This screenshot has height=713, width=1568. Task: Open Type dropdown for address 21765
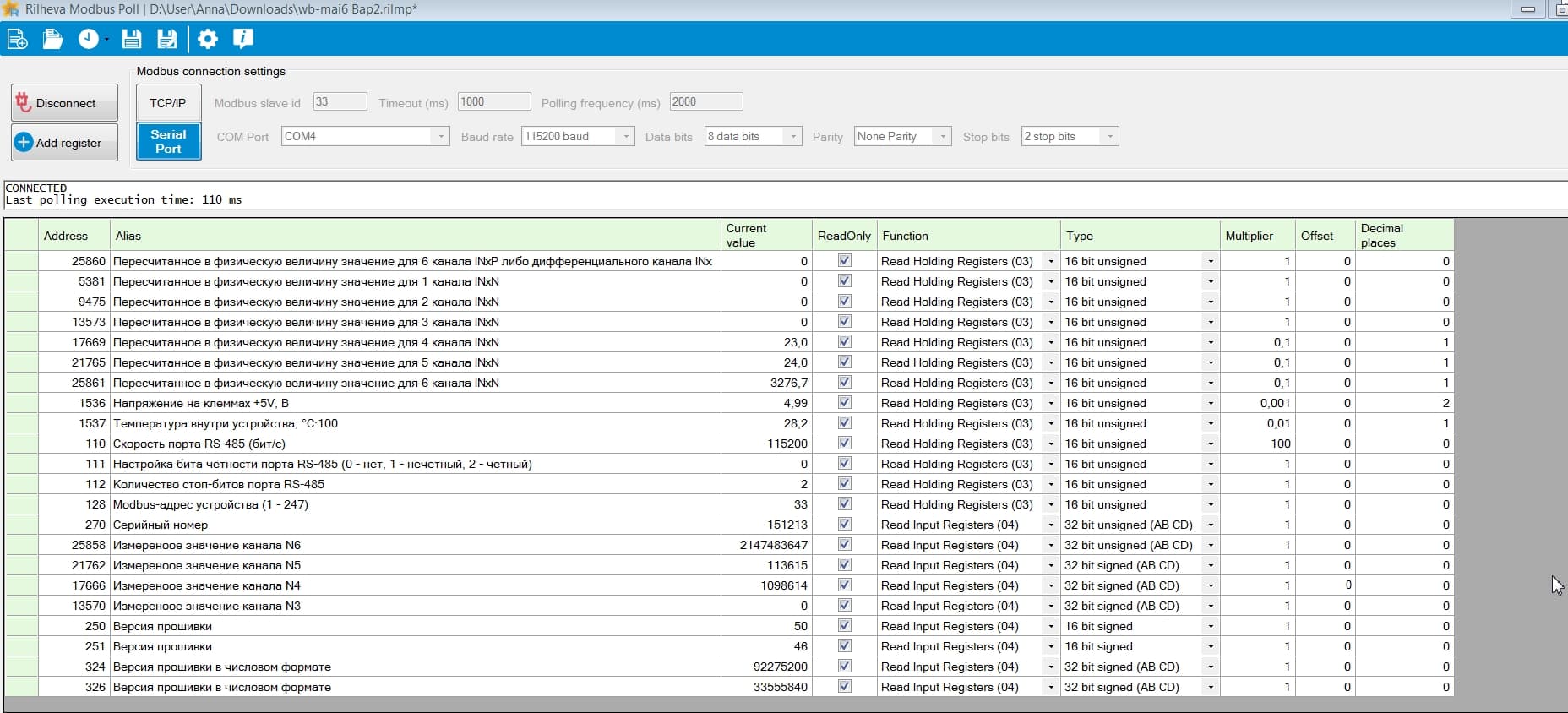coord(1211,362)
